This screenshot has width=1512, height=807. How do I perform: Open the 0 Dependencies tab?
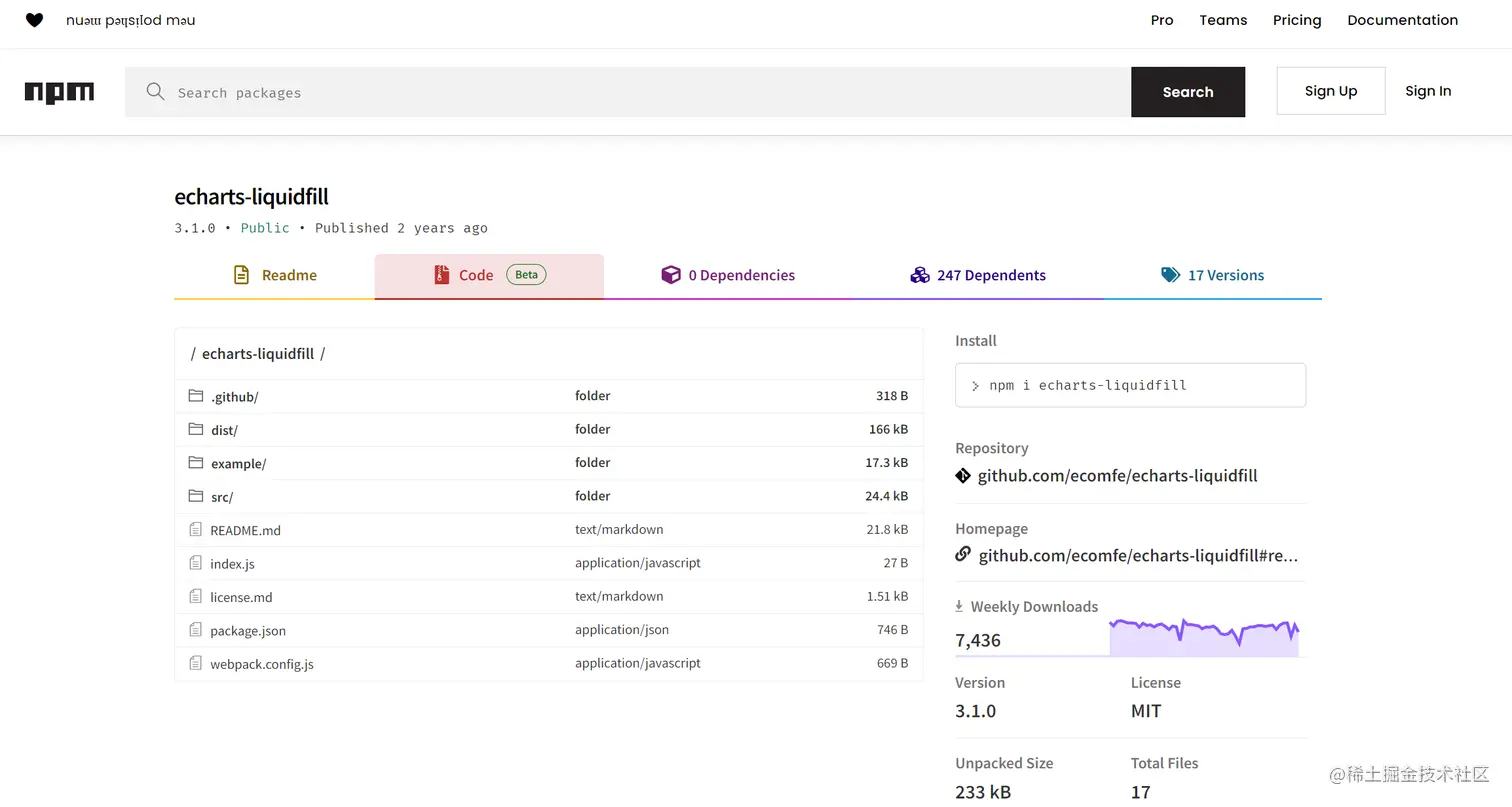(728, 276)
